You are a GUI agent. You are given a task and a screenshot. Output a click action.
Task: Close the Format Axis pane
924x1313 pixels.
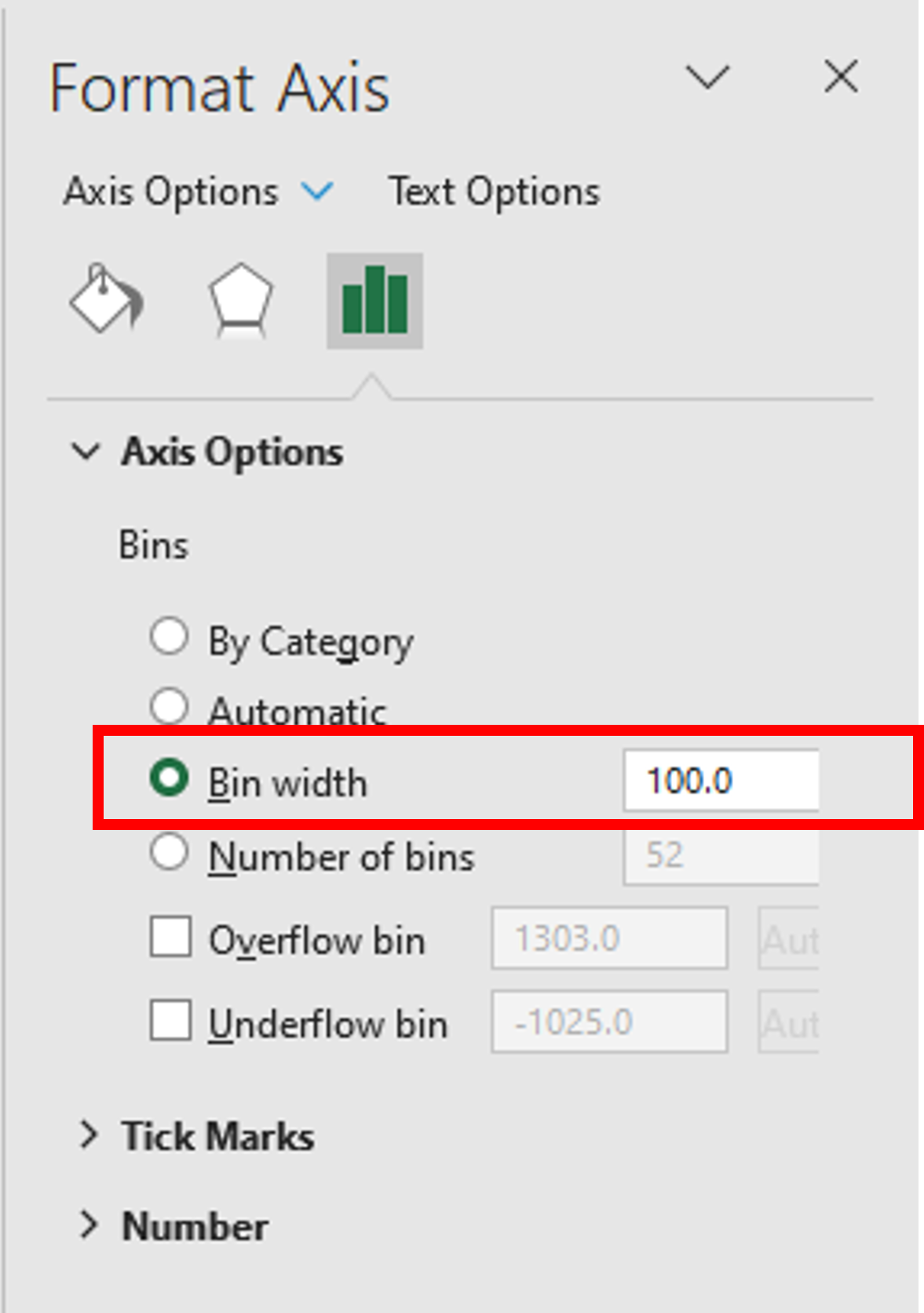tap(841, 77)
